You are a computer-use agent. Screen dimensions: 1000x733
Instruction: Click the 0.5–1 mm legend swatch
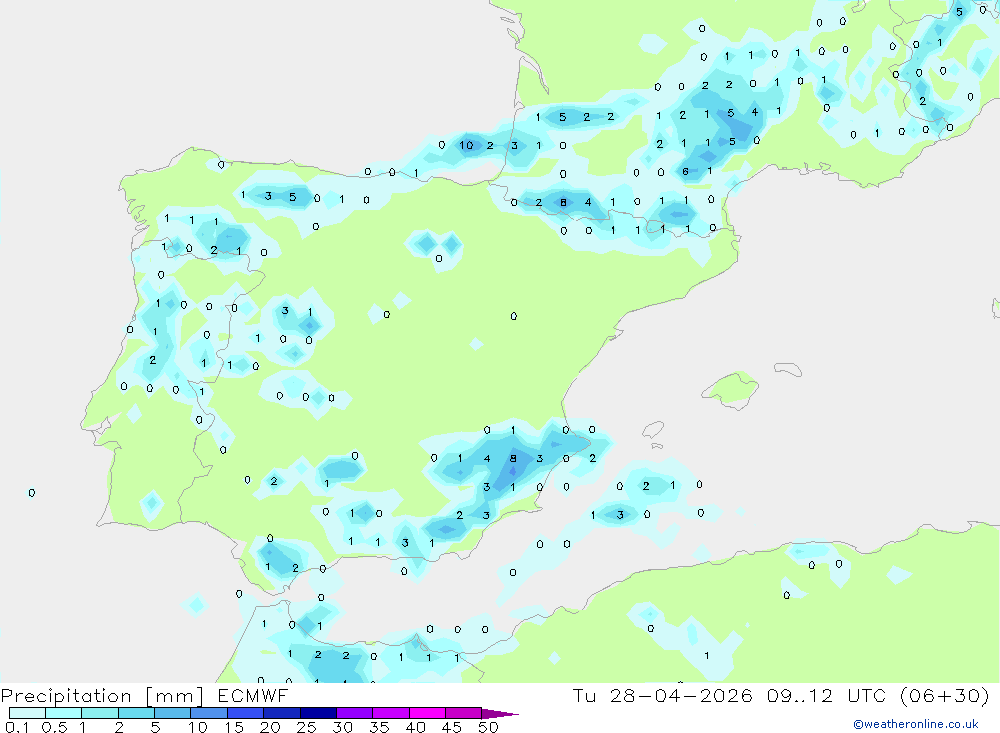64,713
